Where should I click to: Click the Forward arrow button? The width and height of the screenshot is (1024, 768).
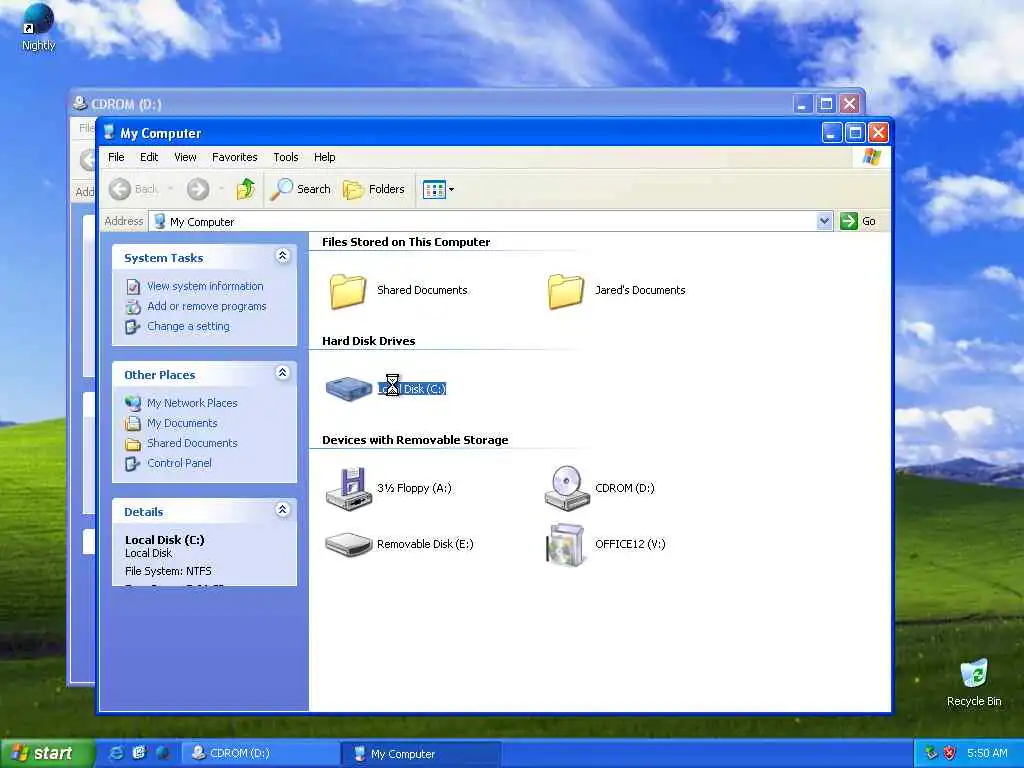[x=198, y=189]
